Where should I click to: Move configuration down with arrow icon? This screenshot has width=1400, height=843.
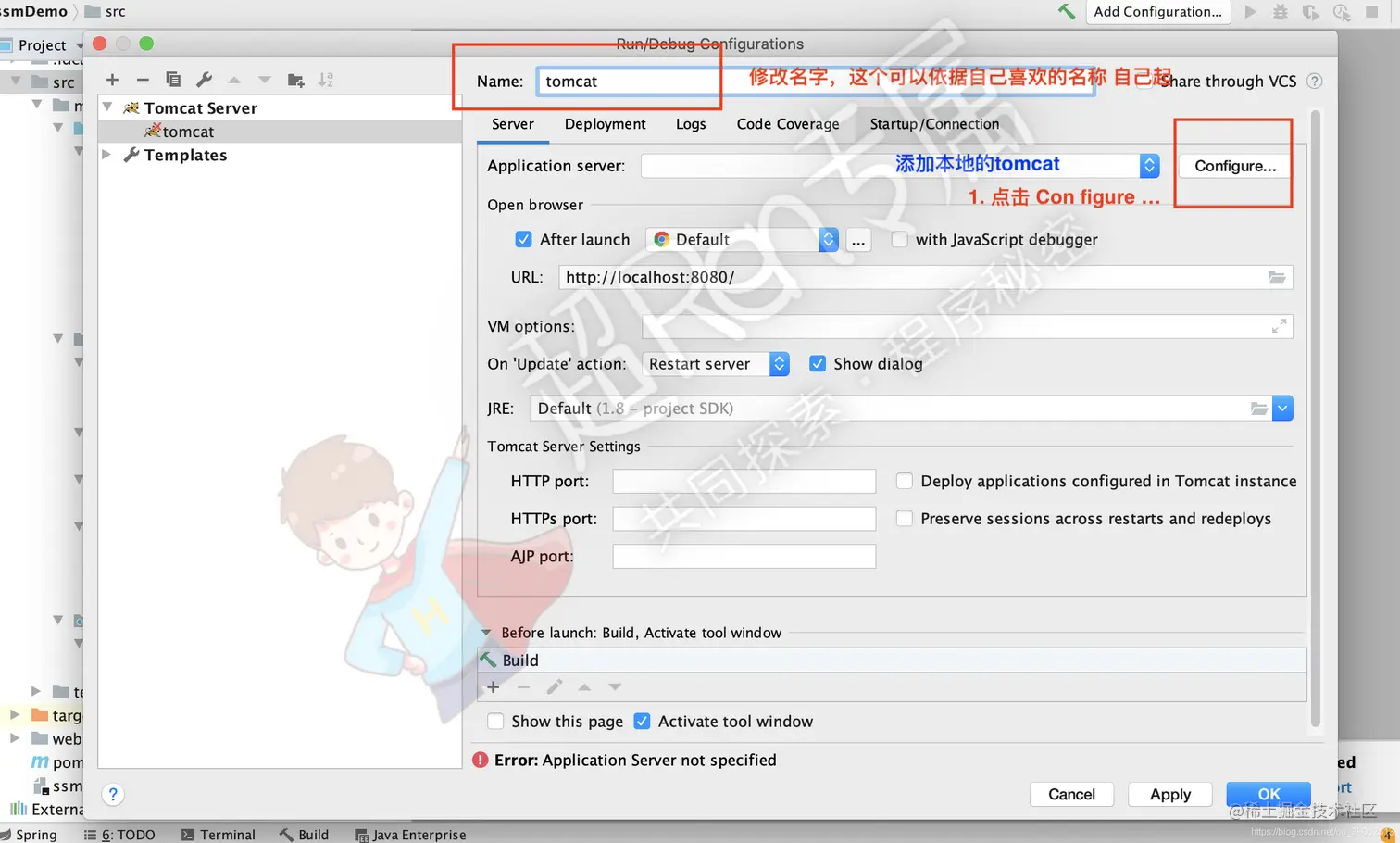265,80
